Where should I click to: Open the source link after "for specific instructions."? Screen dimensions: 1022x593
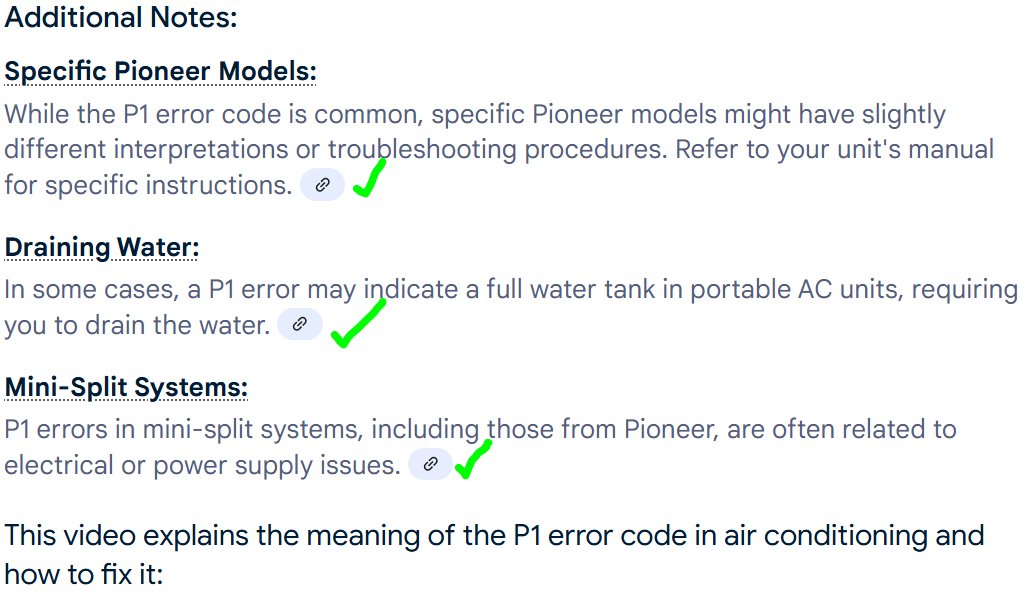click(322, 185)
